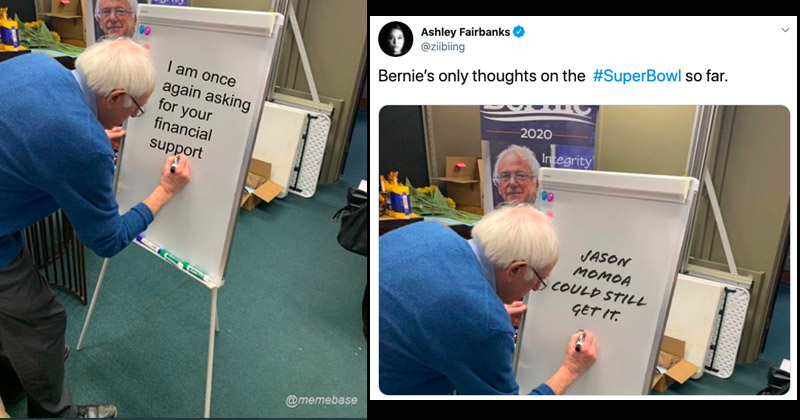Click the Ashley Fairbanks display name

click(465, 32)
